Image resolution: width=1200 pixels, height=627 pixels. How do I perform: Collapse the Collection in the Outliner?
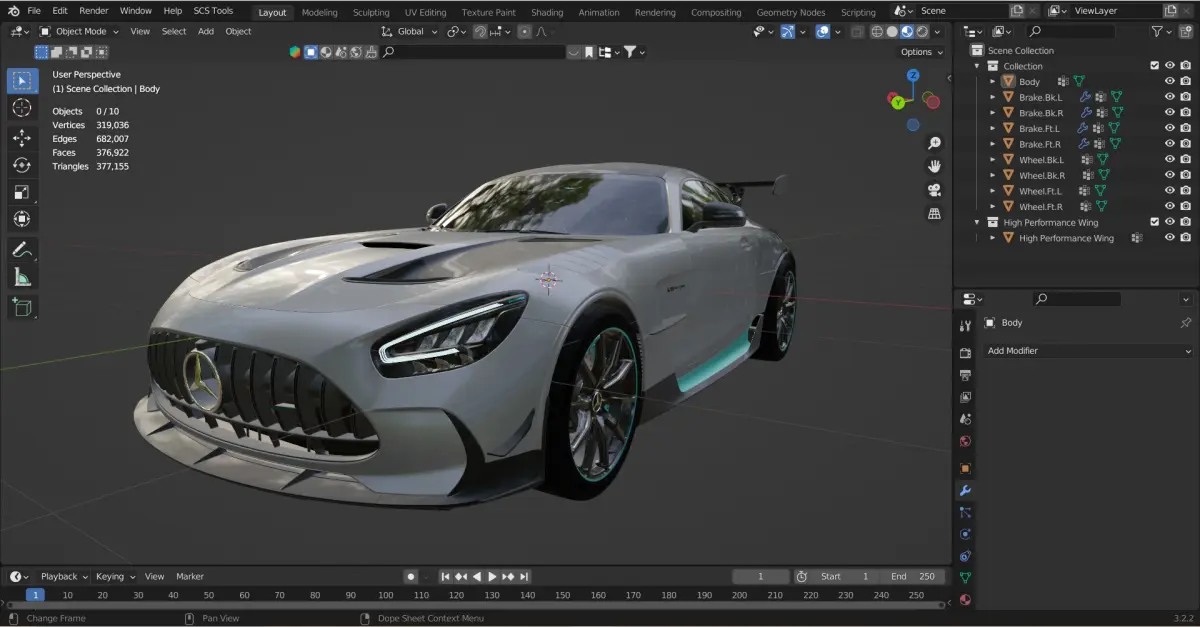click(977, 66)
